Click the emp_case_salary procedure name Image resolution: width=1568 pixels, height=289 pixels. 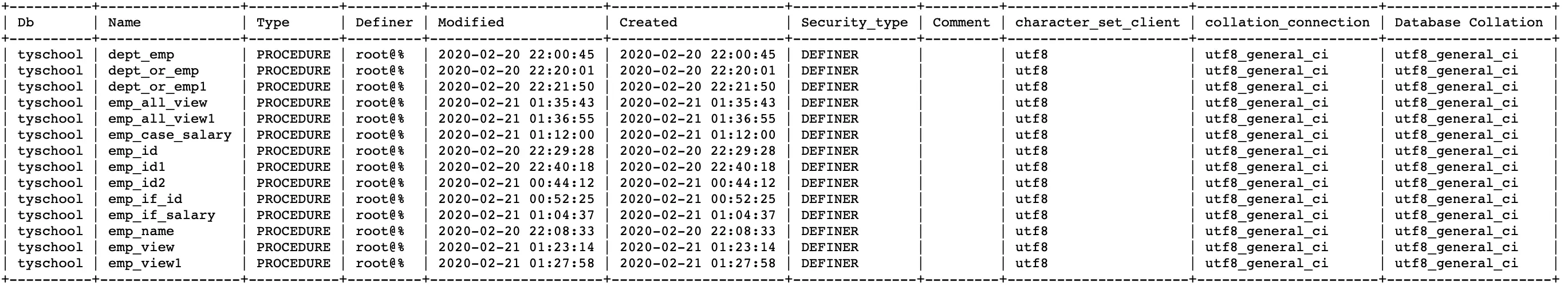170,135
